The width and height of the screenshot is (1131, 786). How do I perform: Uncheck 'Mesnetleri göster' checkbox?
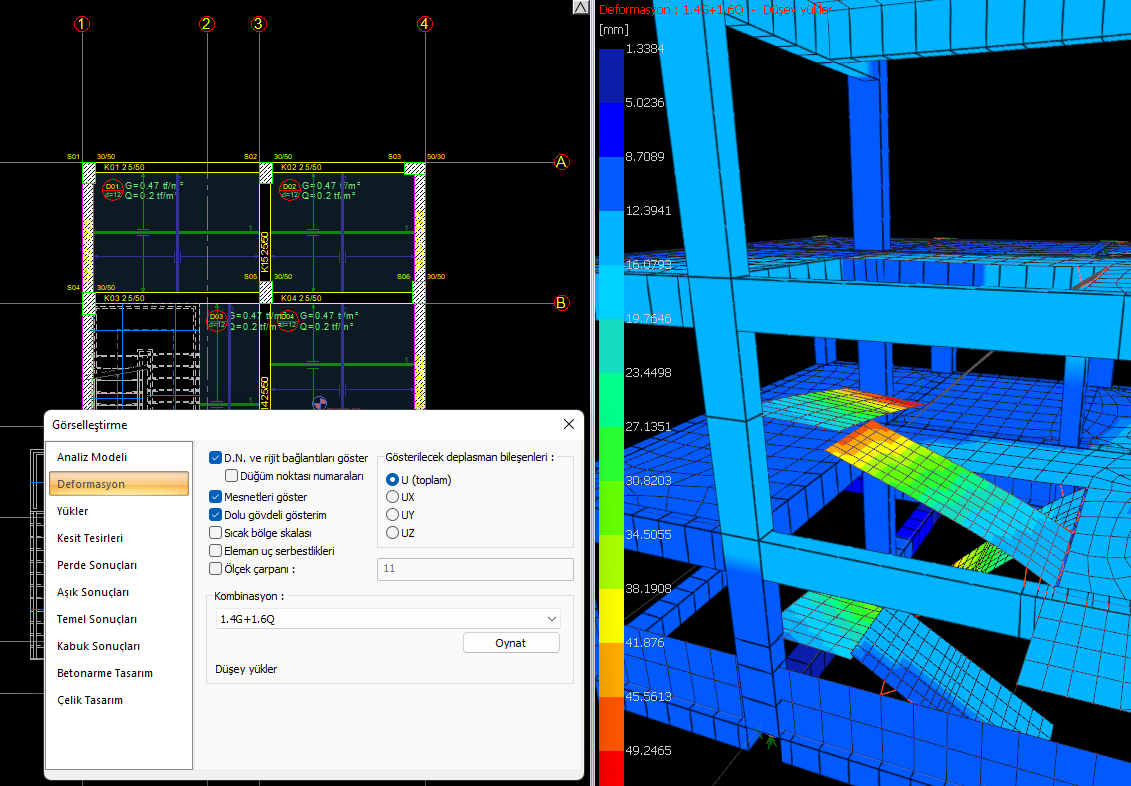216,496
